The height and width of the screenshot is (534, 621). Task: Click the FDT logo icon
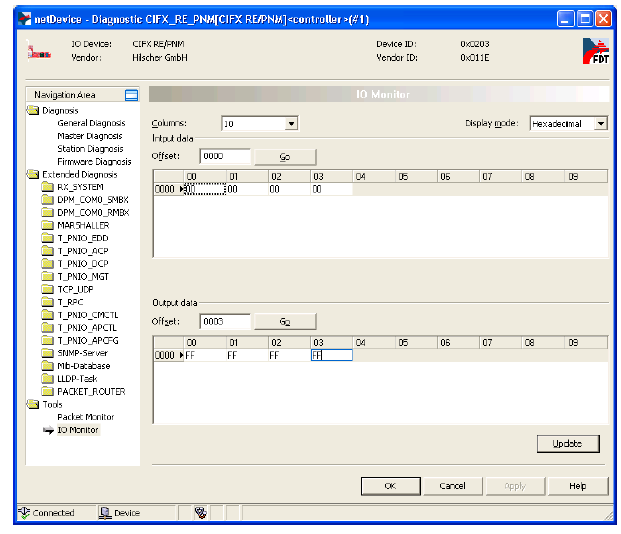(x=594, y=52)
